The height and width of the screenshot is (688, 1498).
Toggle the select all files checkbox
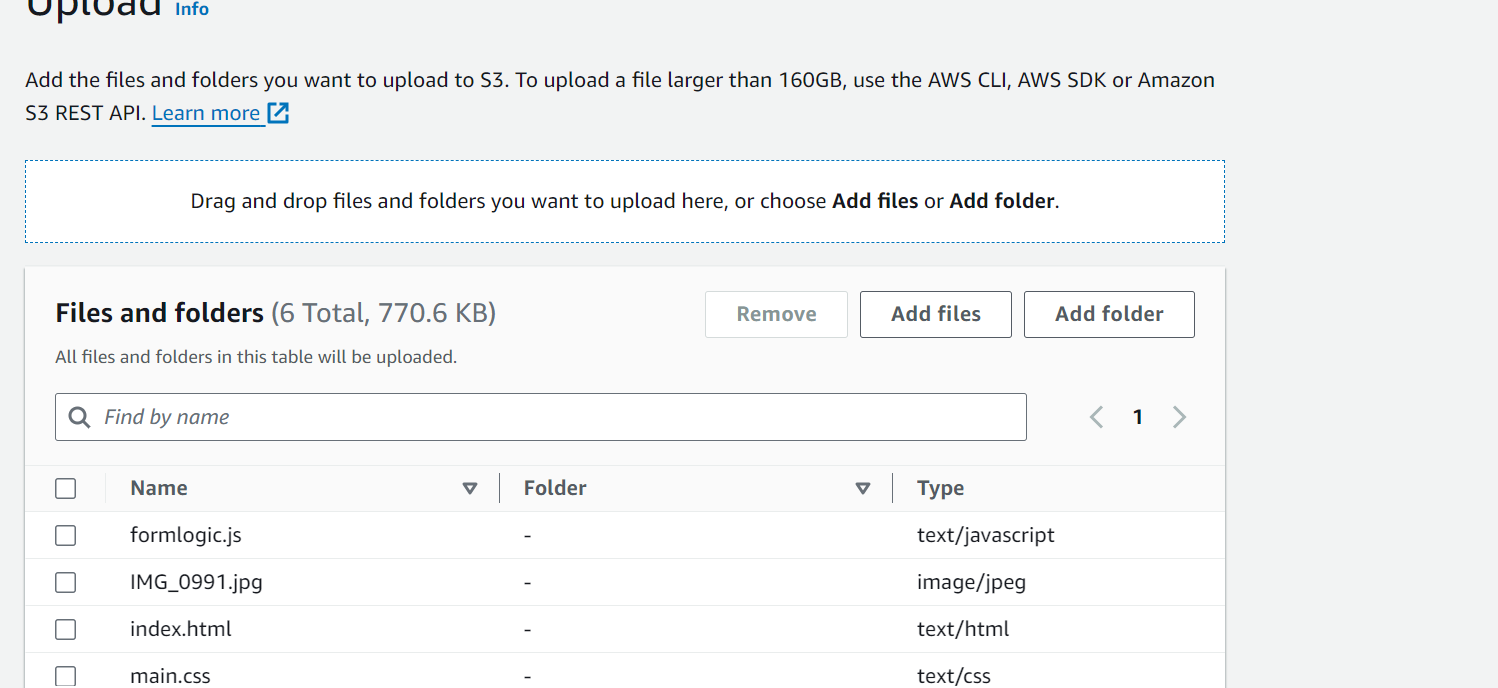(x=66, y=488)
